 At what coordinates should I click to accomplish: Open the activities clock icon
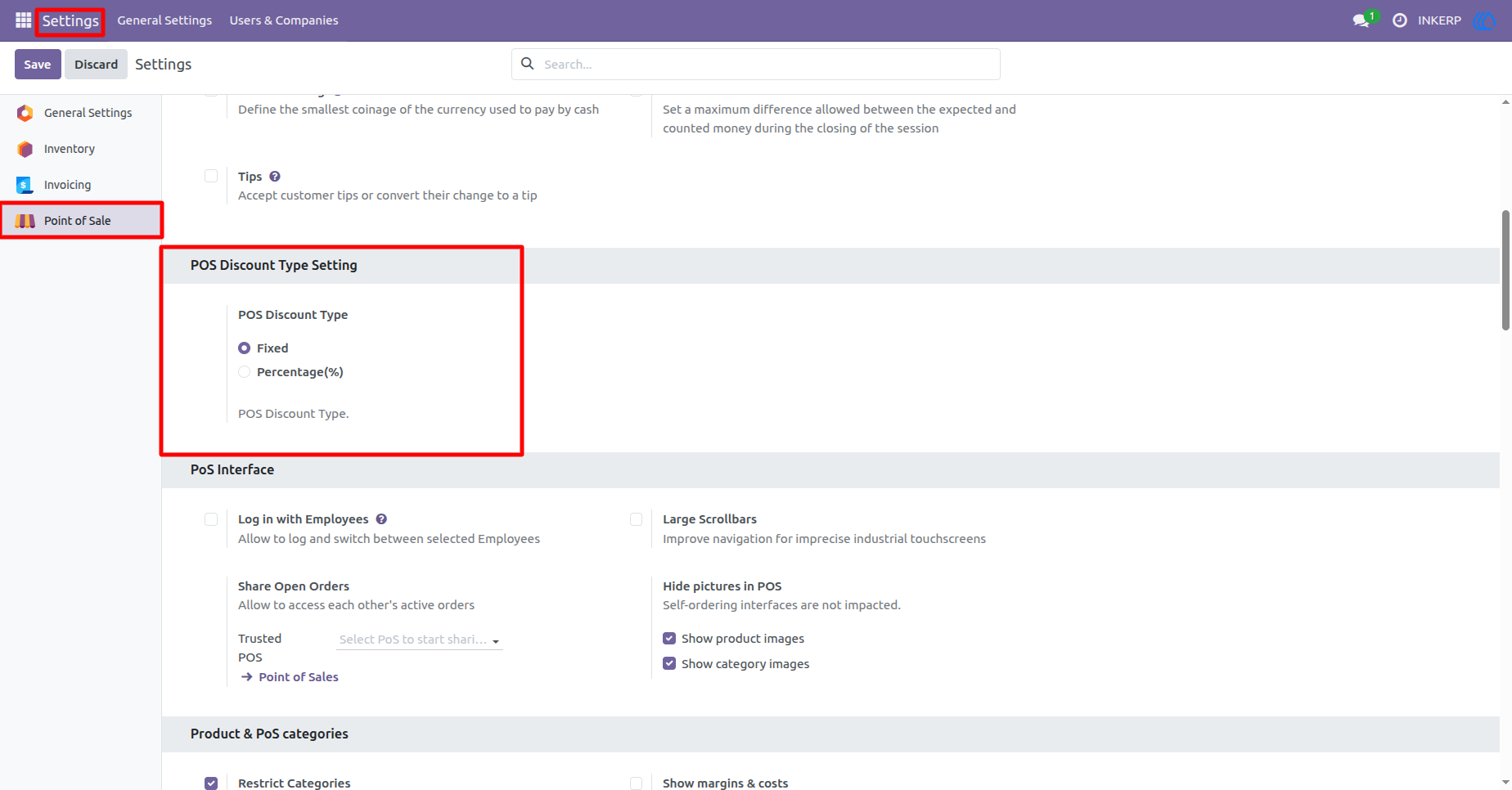point(1400,20)
